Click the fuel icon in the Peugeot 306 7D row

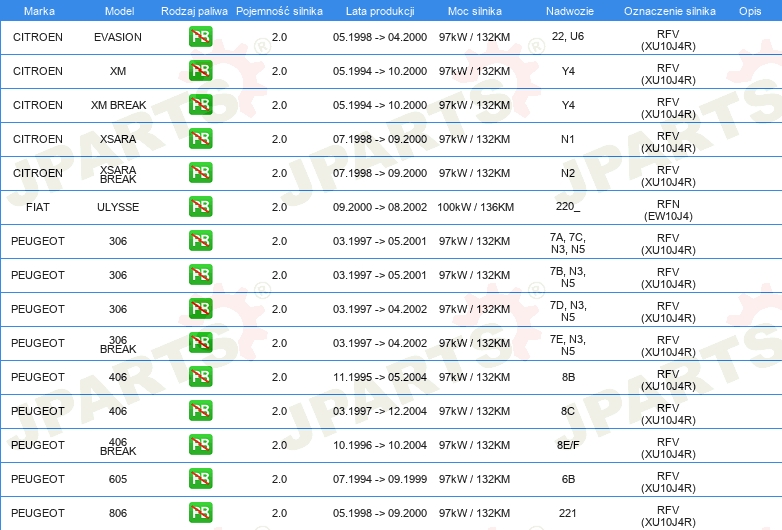point(200,309)
